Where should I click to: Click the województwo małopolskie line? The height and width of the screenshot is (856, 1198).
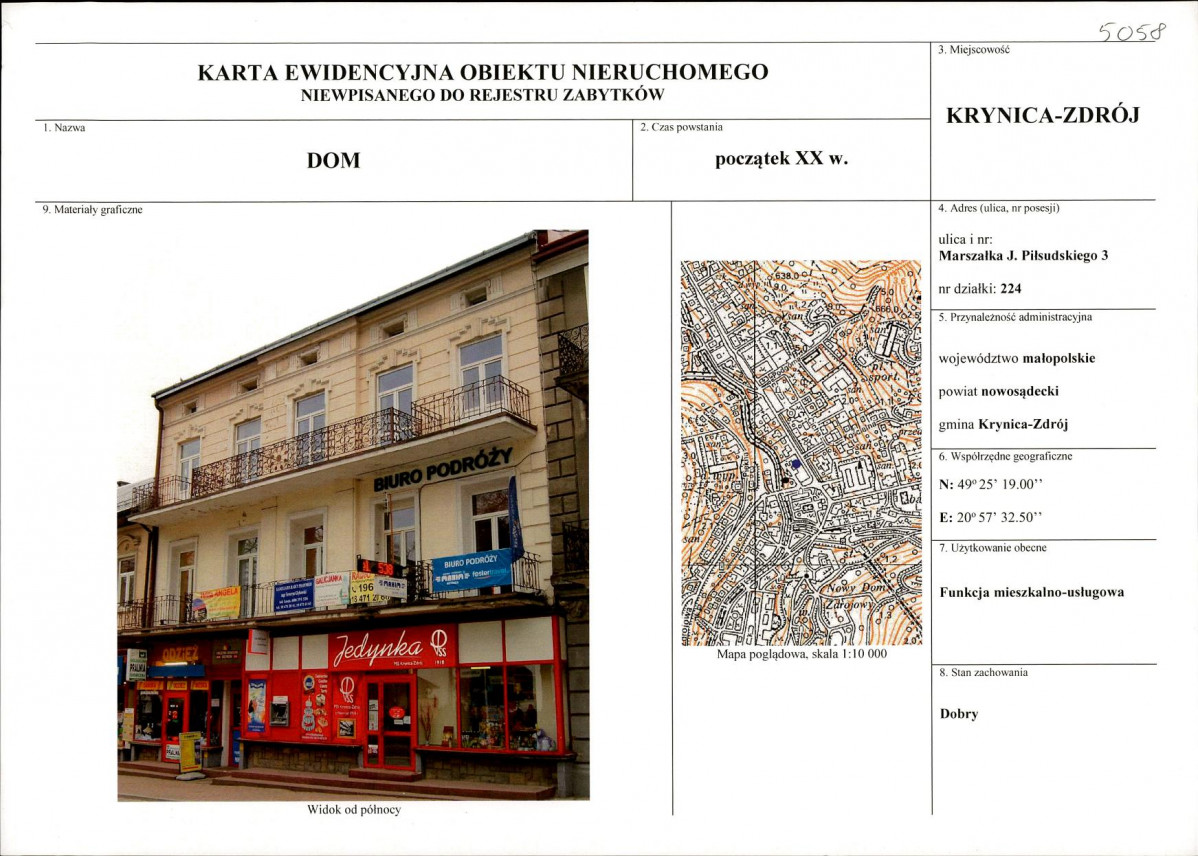click(x=1017, y=358)
